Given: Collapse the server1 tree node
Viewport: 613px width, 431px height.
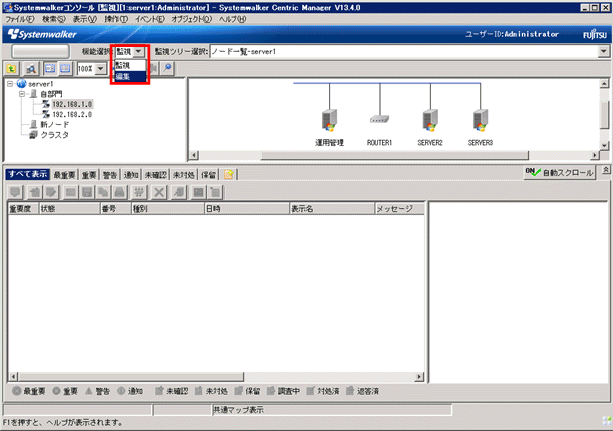Looking at the screenshot, I should (x=10, y=84).
